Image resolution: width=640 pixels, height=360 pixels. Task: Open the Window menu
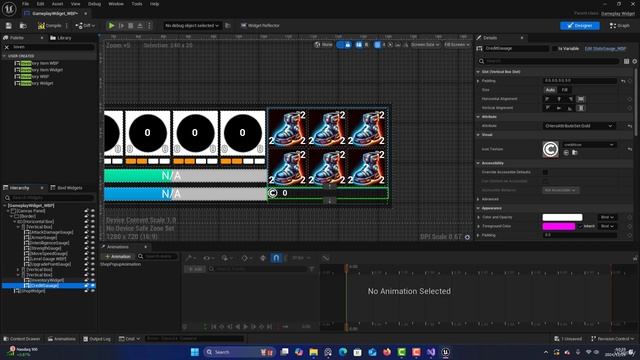(x=116, y=4)
